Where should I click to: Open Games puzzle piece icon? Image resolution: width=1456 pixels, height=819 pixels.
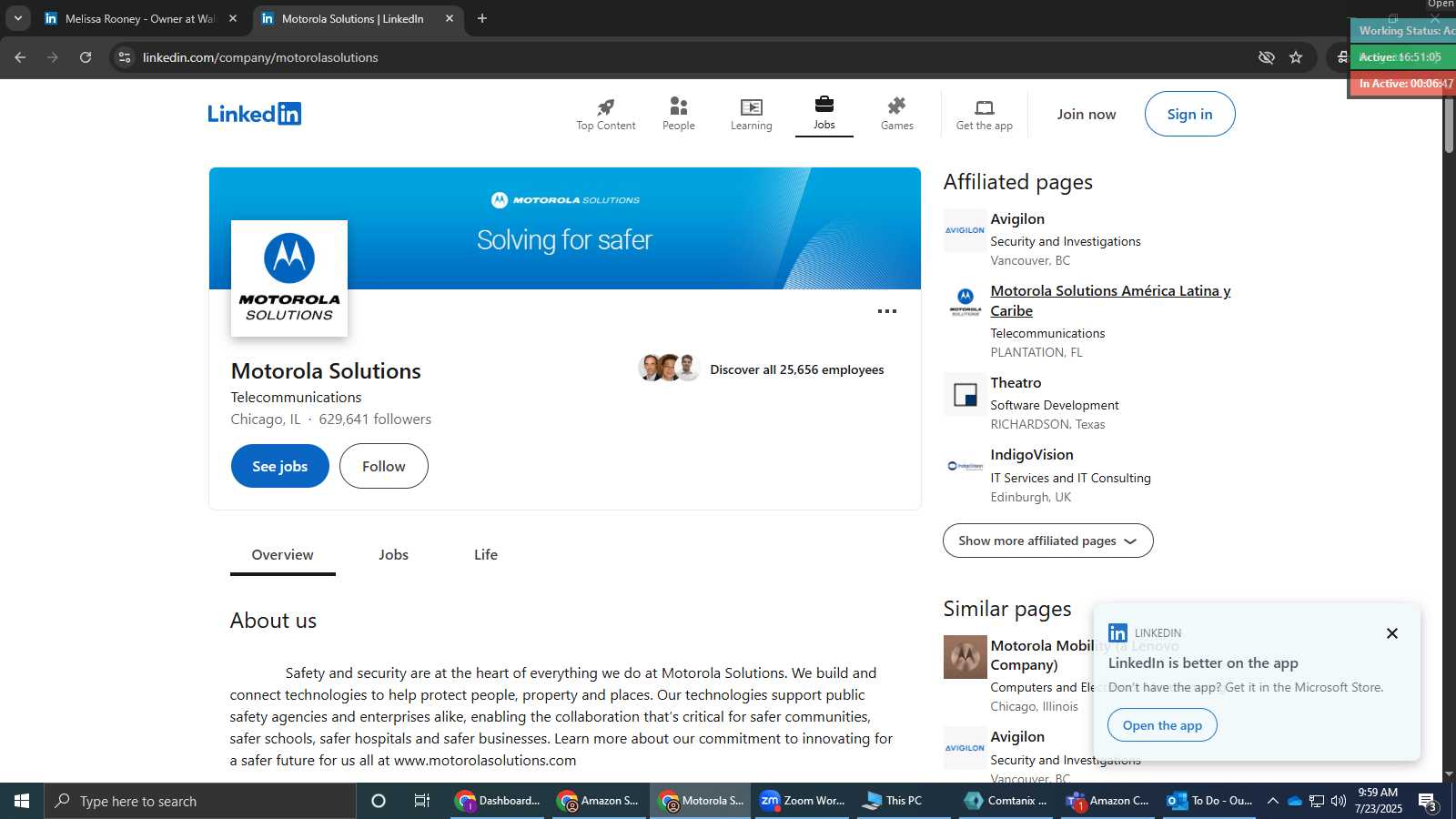[x=896, y=114]
